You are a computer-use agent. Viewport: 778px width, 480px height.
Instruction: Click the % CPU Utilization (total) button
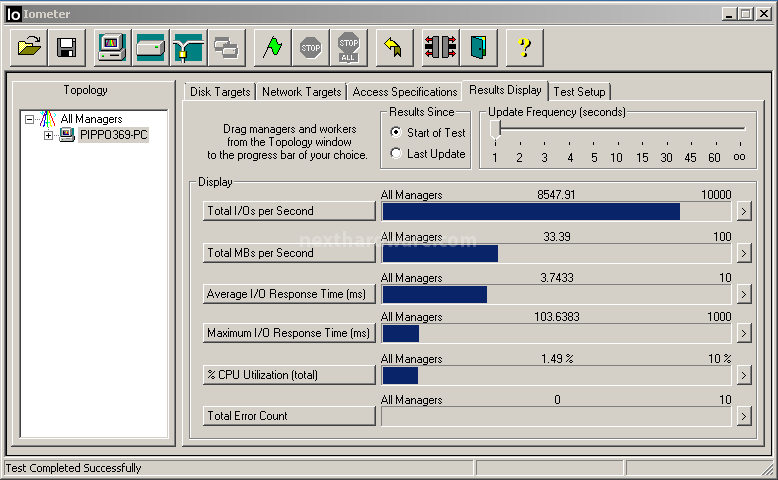[289, 375]
